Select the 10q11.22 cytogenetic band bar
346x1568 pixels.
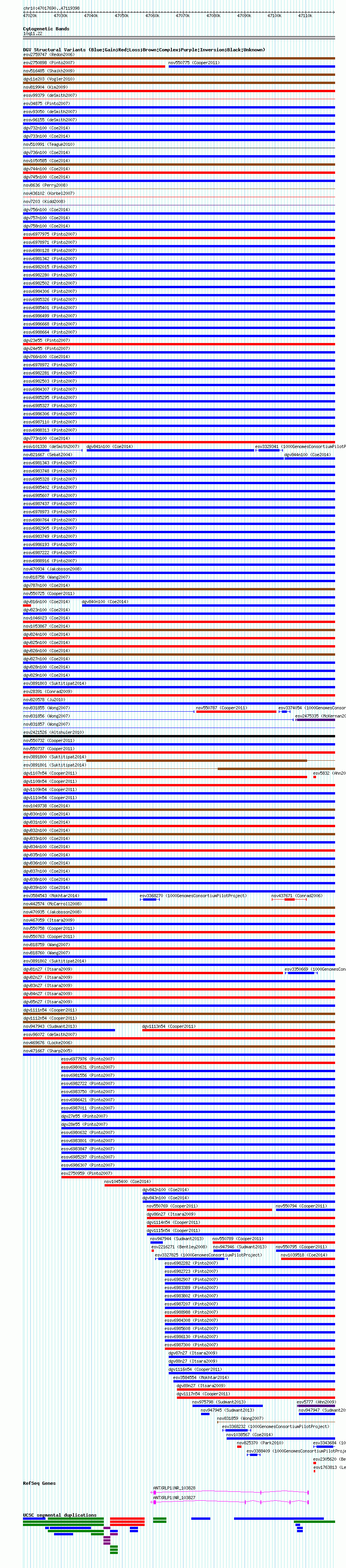[x=179, y=38]
